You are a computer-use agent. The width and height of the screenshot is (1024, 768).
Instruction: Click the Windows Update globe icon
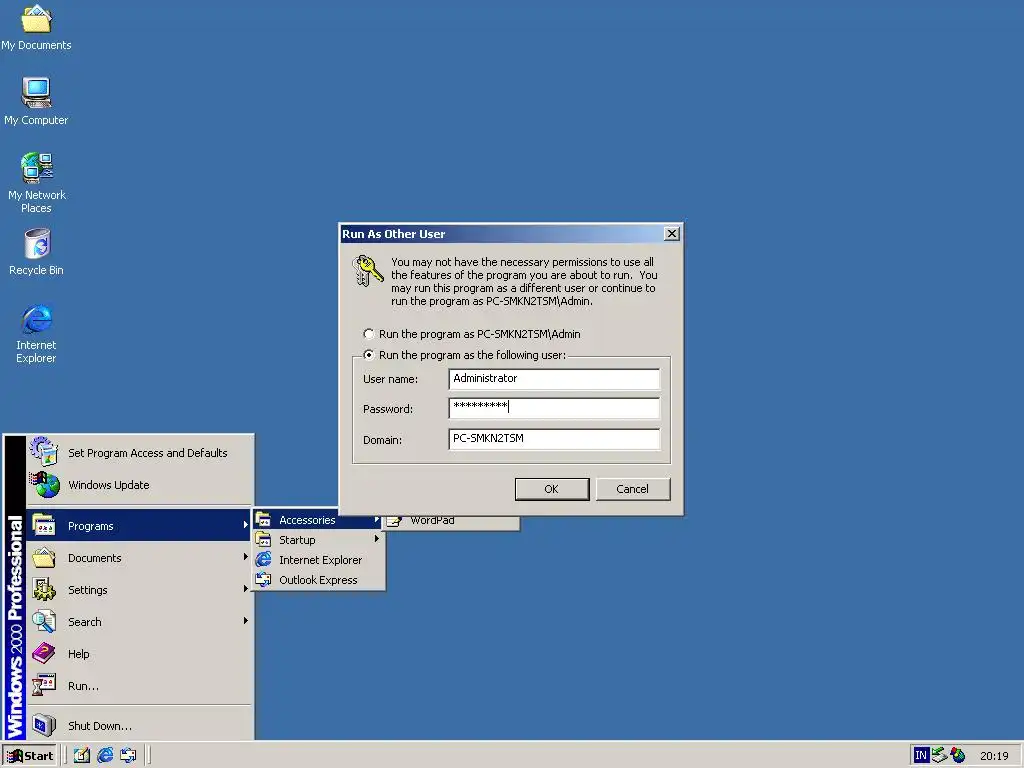tap(44, 485)
